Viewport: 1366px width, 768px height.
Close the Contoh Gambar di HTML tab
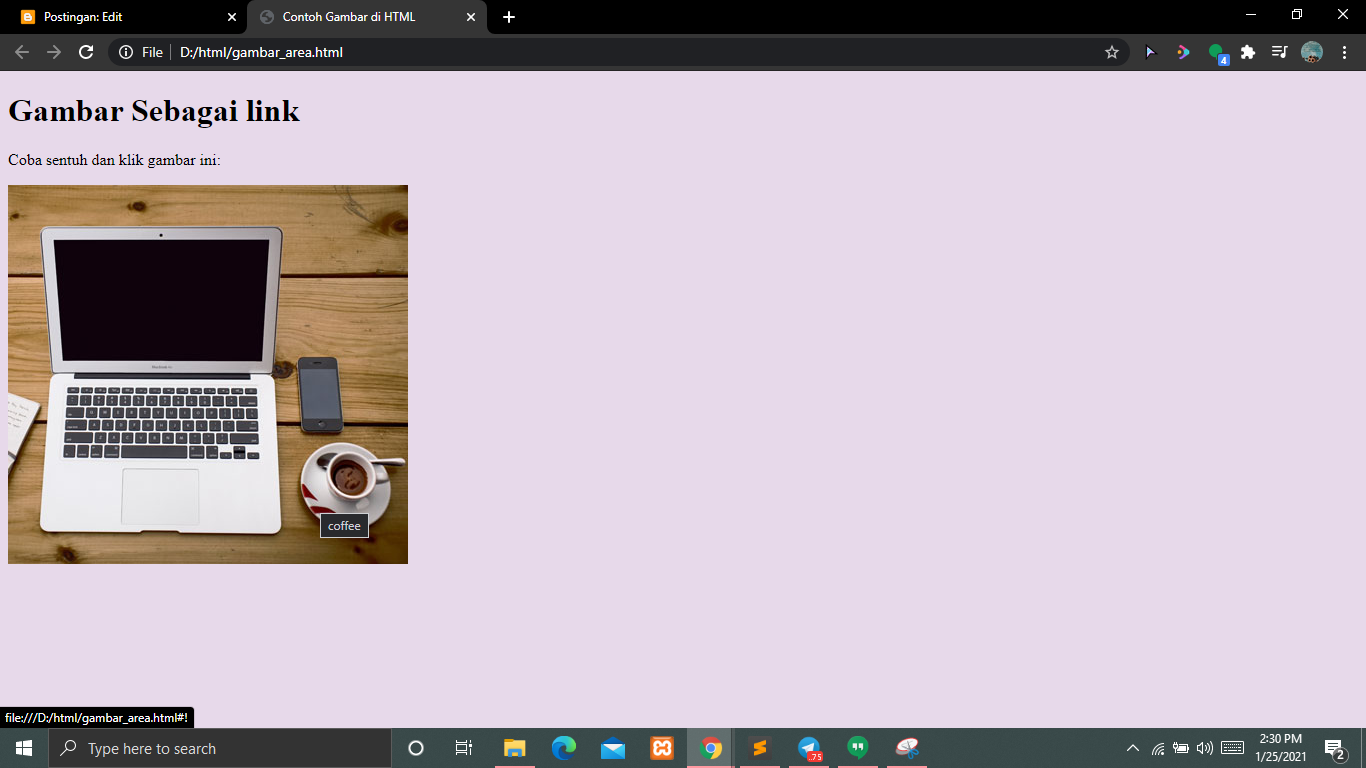pyautogui.click(x=471, y=17)
